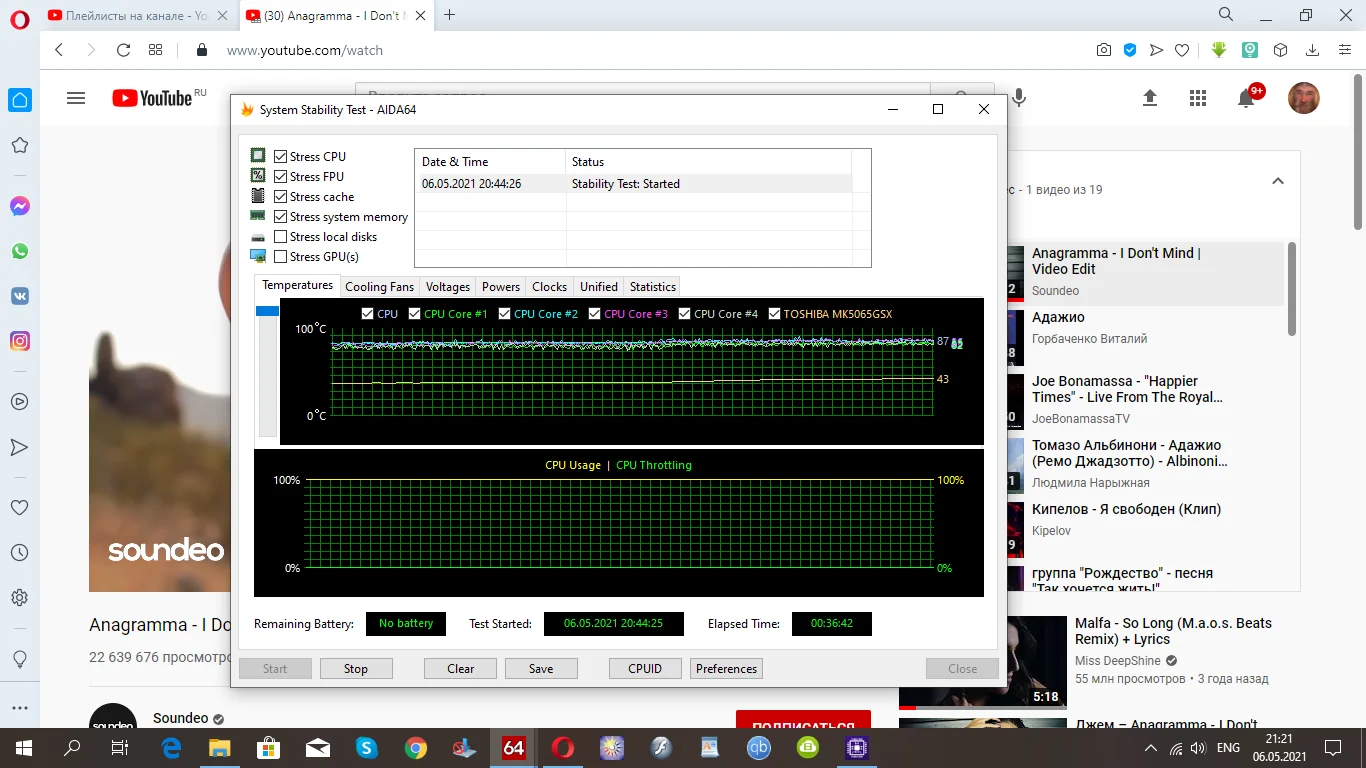Open the CPUID panel
The image size is (1366, 768).
[645, 669]
